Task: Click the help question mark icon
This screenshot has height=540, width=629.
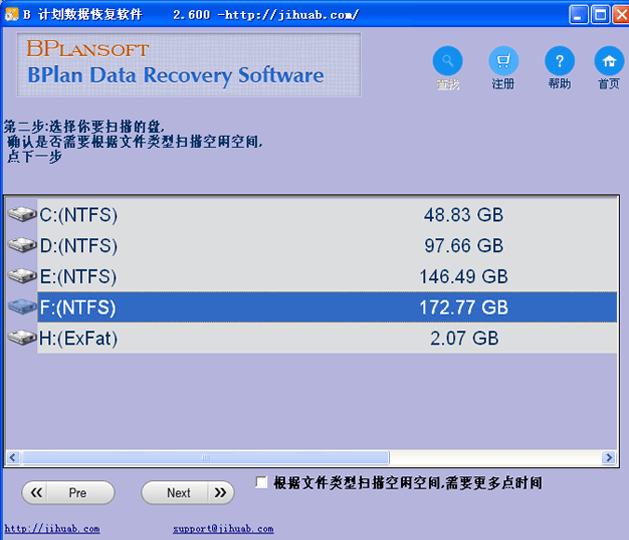Action: tap(559, 61)
